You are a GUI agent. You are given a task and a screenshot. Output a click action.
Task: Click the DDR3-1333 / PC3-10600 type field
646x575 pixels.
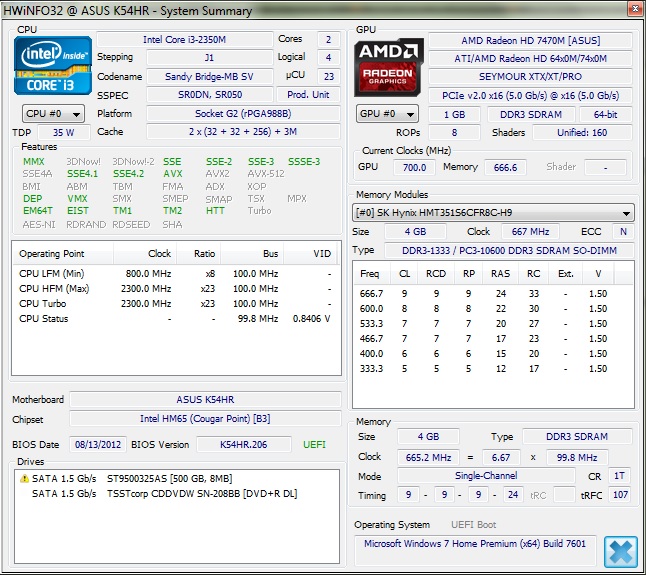point(509,250)
